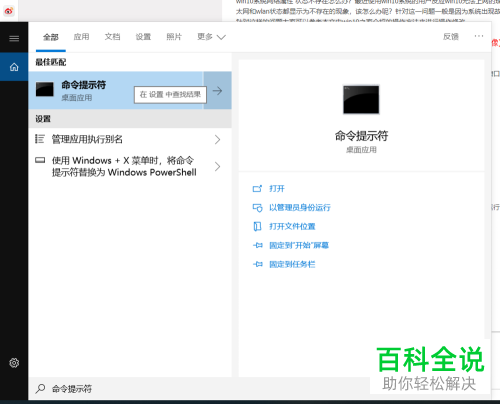
Task: Click the 打开 action icon
Action: tap(257, 189)
